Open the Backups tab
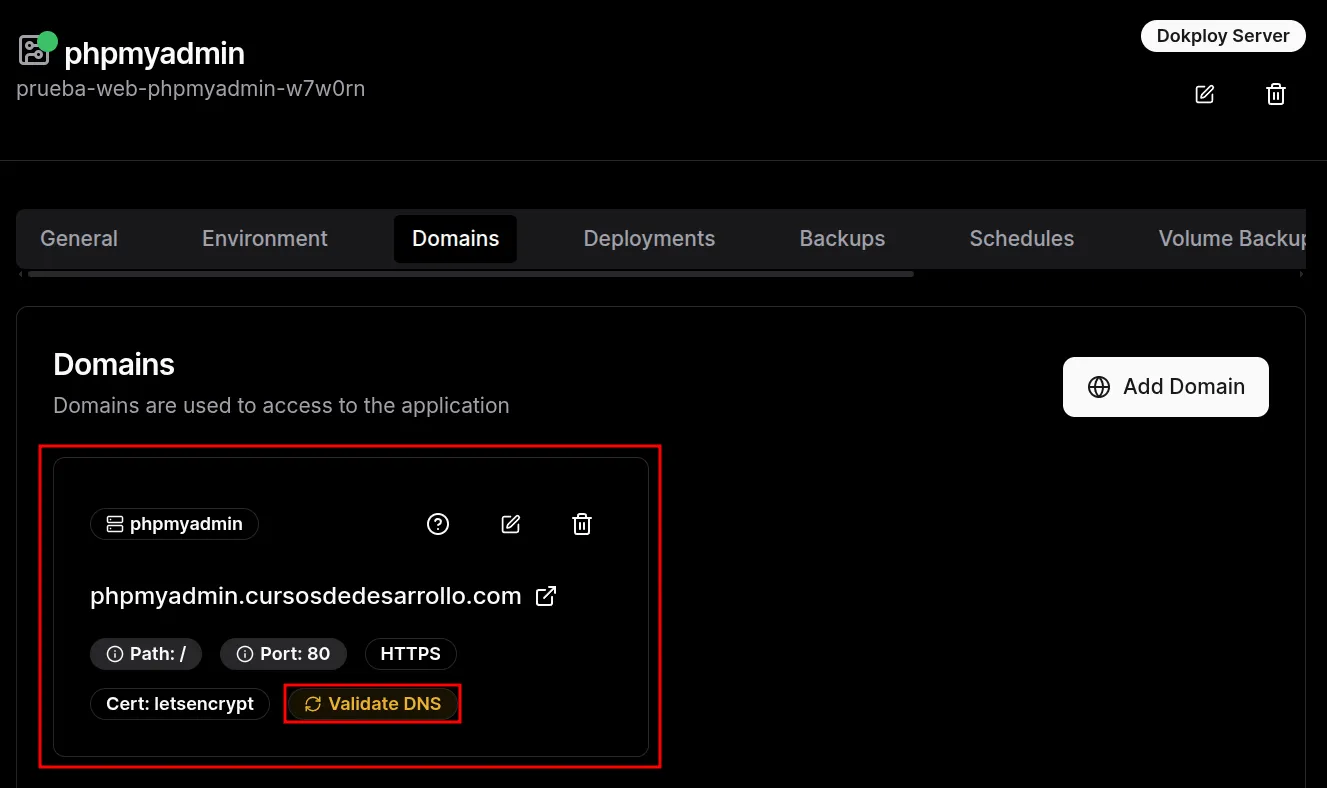 coord(841,238)
